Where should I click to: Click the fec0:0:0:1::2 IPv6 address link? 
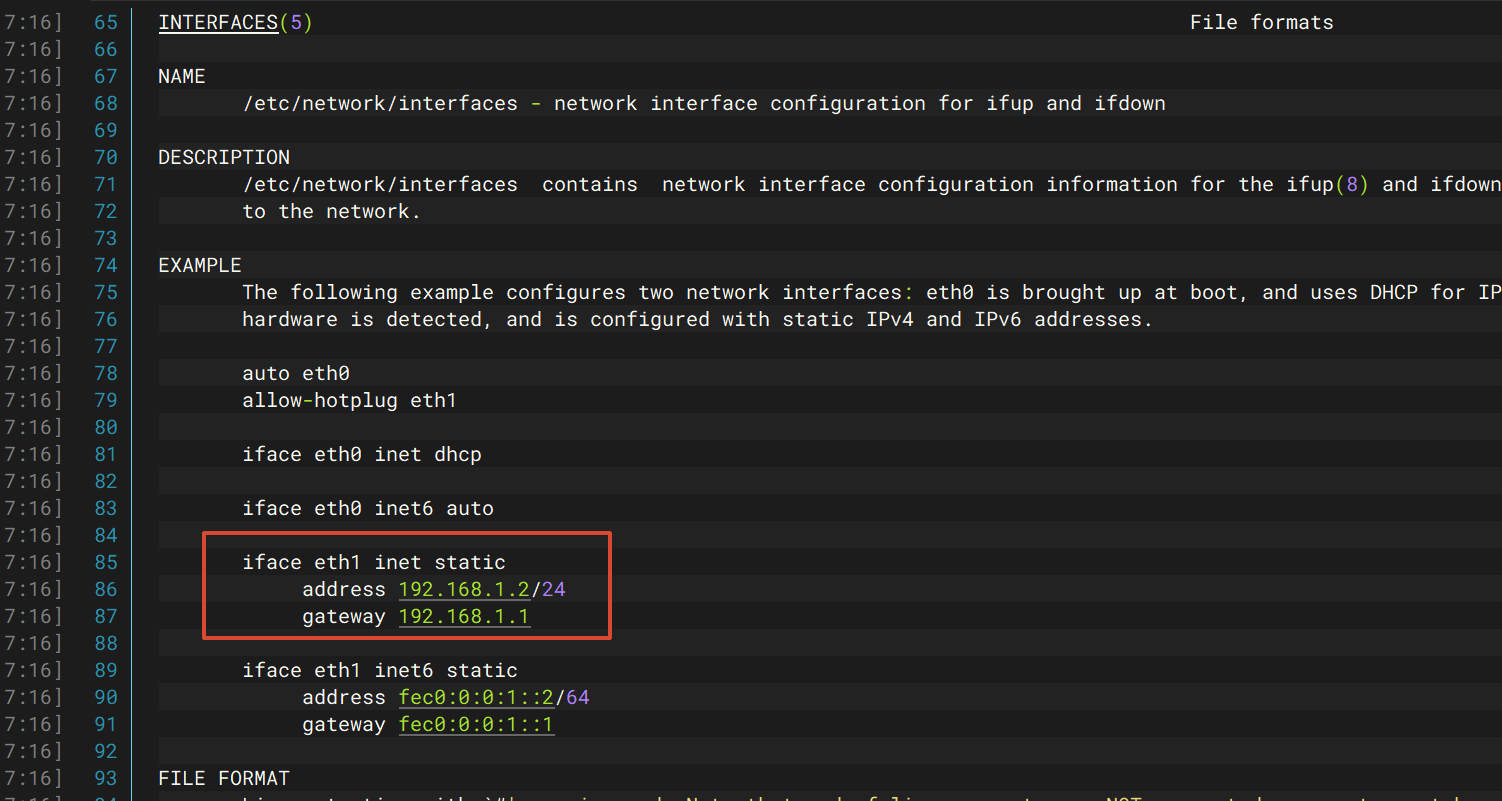pos(476,697)
